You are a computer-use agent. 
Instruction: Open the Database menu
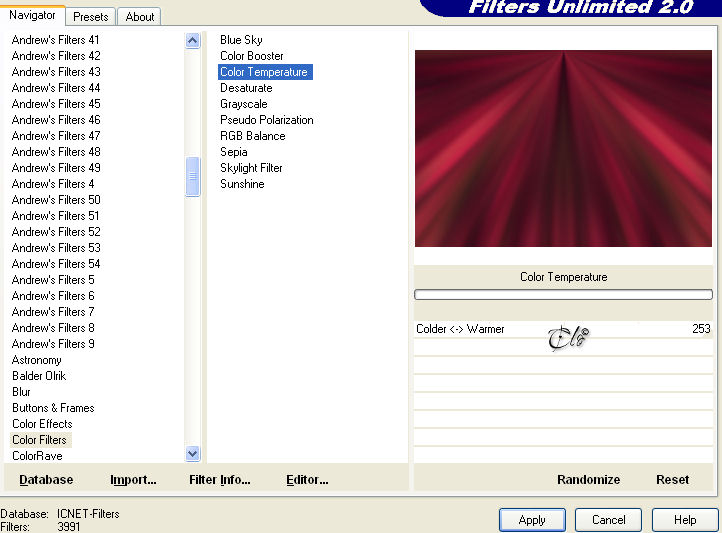click(46, 480)
